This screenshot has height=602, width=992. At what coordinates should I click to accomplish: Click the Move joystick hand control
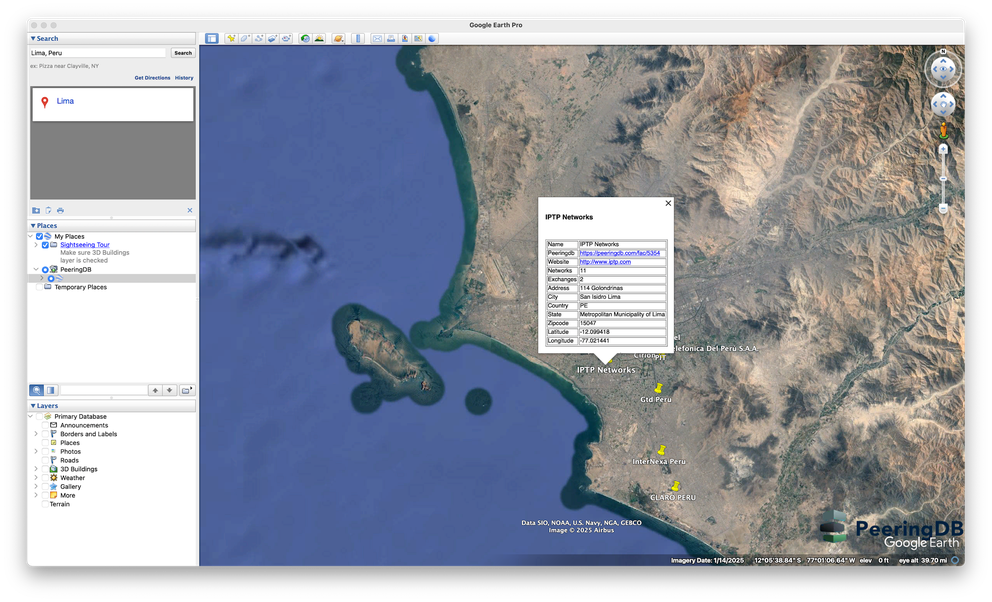[943, 104]
